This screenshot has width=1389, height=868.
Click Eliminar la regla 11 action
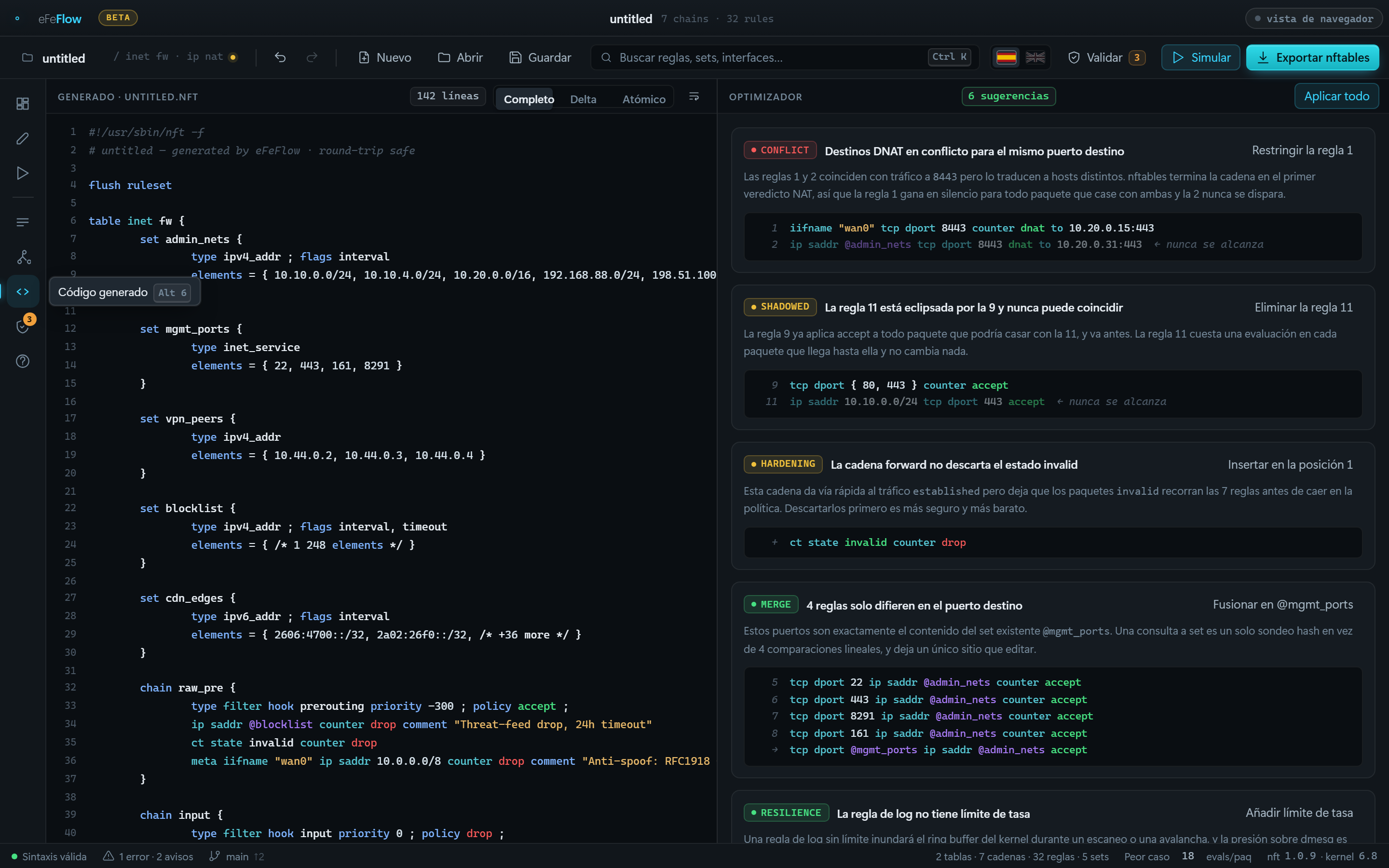click(1303, 308)
